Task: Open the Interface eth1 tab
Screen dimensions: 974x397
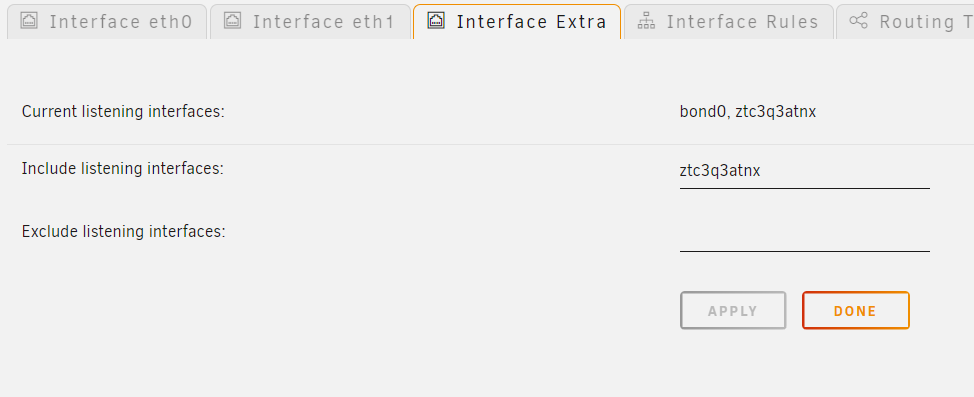Action: tap(311, 22)
